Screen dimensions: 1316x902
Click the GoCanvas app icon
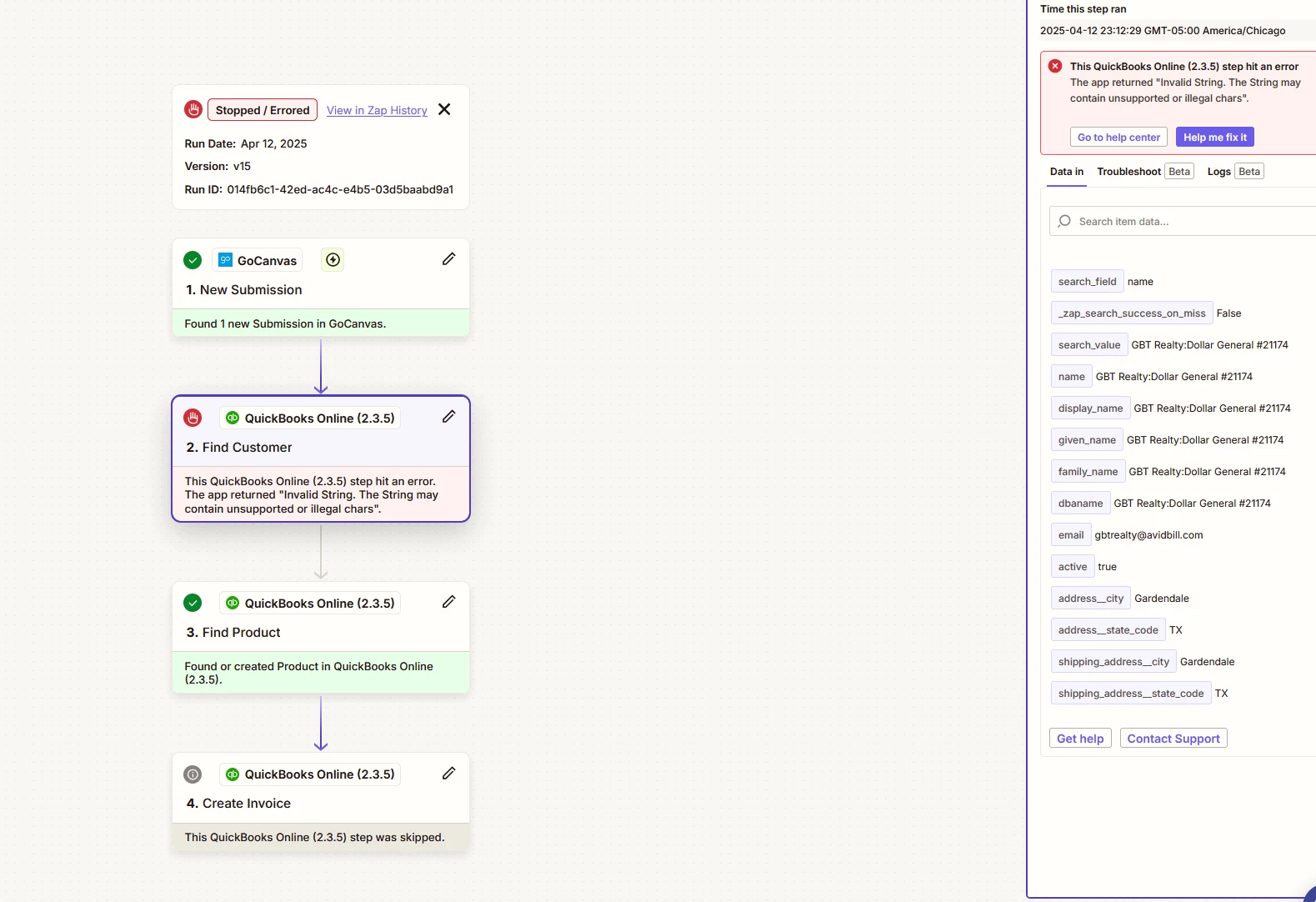coord(225,260)
